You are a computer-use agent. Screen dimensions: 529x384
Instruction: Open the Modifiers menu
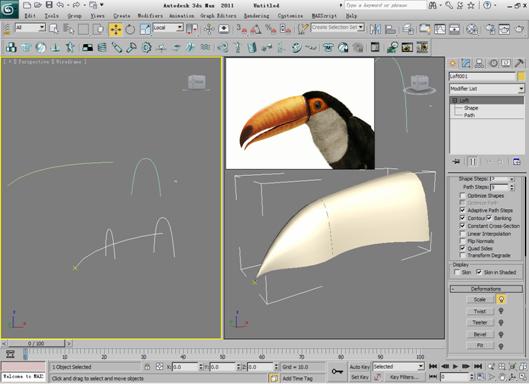[x=150, y=16]
